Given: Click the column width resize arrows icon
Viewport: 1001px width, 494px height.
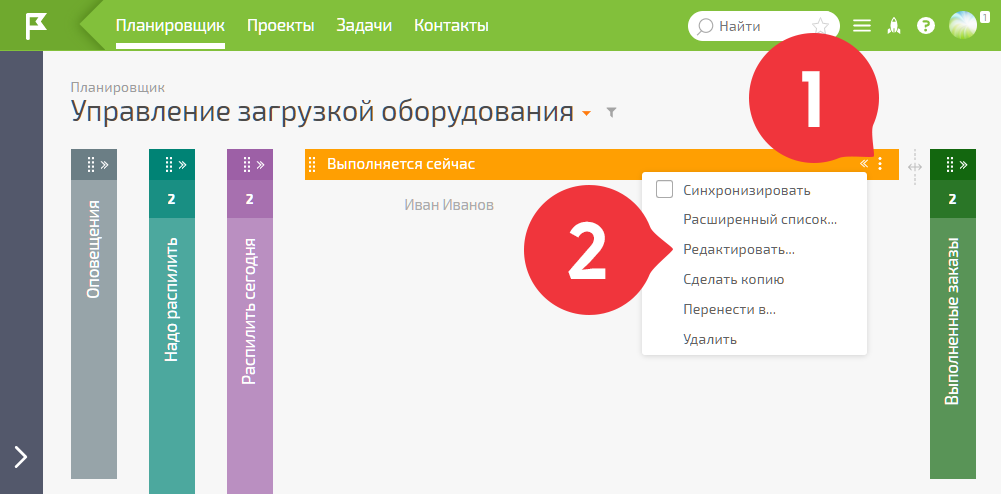Looking at the screenshot, I should click(914, 167).
